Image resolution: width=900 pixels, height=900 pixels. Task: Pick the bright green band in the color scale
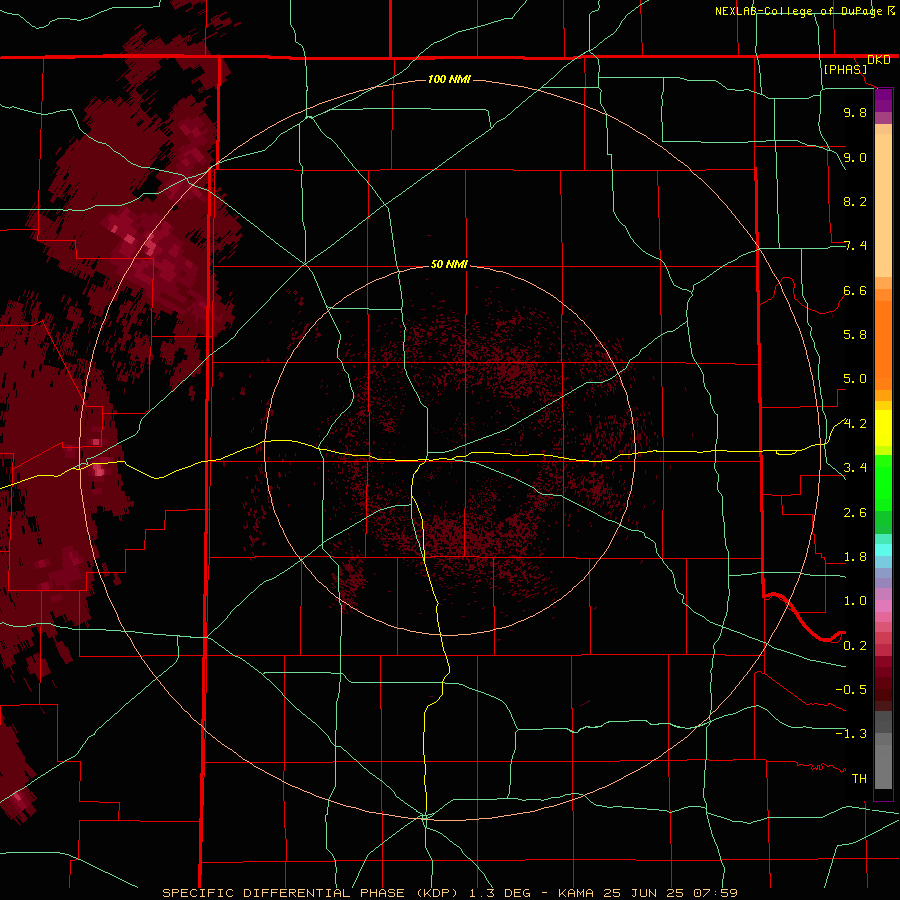coord(883,482)
